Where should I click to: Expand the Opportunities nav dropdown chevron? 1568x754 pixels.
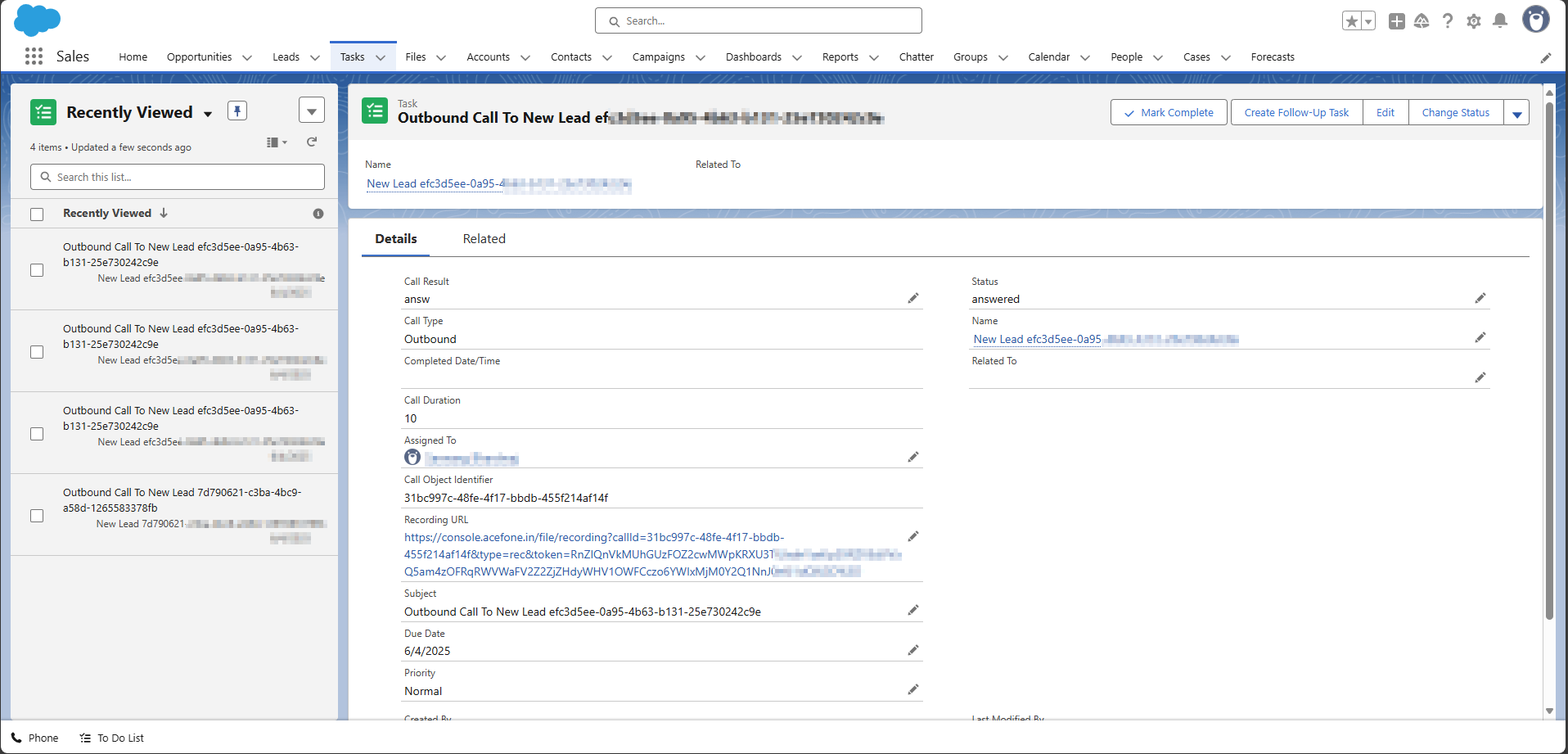tap(246, 57)
